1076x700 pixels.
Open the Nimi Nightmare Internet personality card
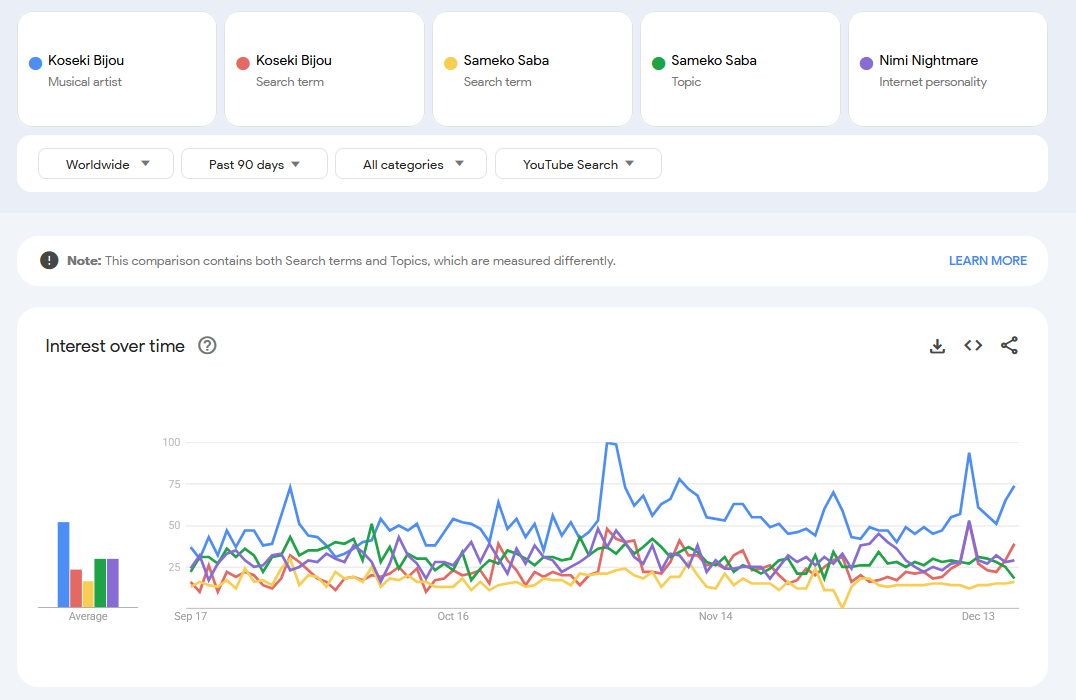coord(948,70)
